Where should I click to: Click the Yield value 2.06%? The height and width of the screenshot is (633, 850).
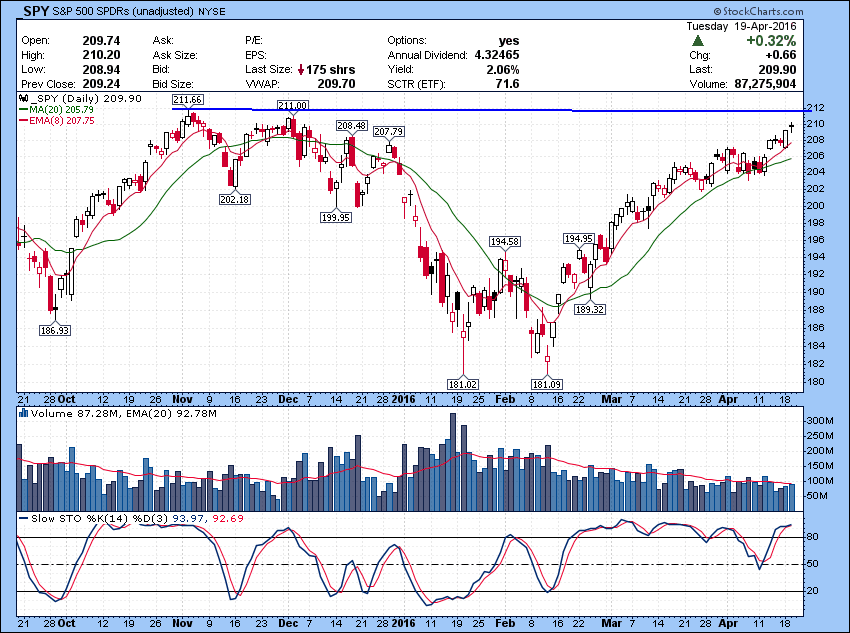[x=503, y=69]
